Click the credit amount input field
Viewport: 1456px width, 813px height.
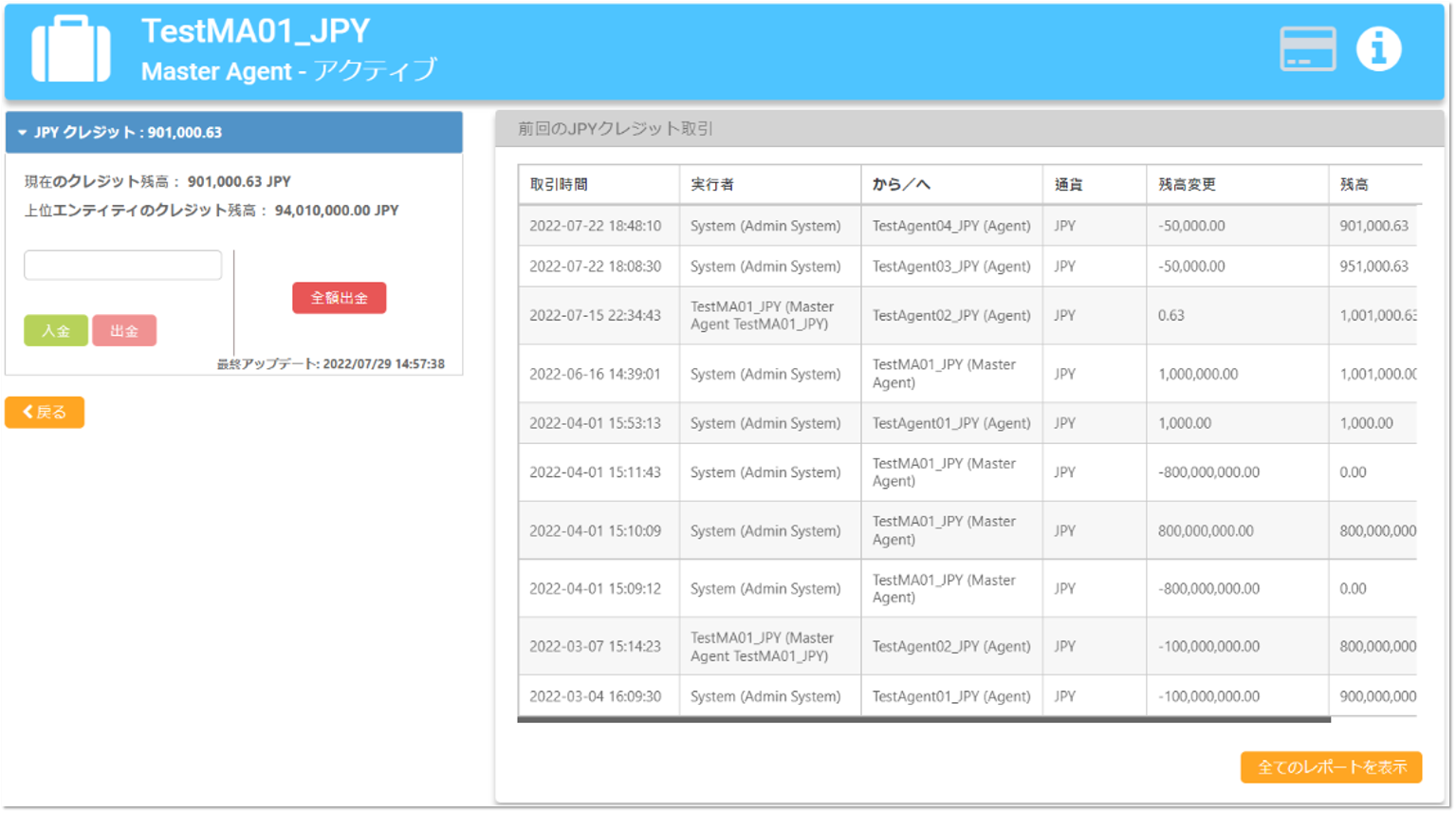click(x=123, y=266)
